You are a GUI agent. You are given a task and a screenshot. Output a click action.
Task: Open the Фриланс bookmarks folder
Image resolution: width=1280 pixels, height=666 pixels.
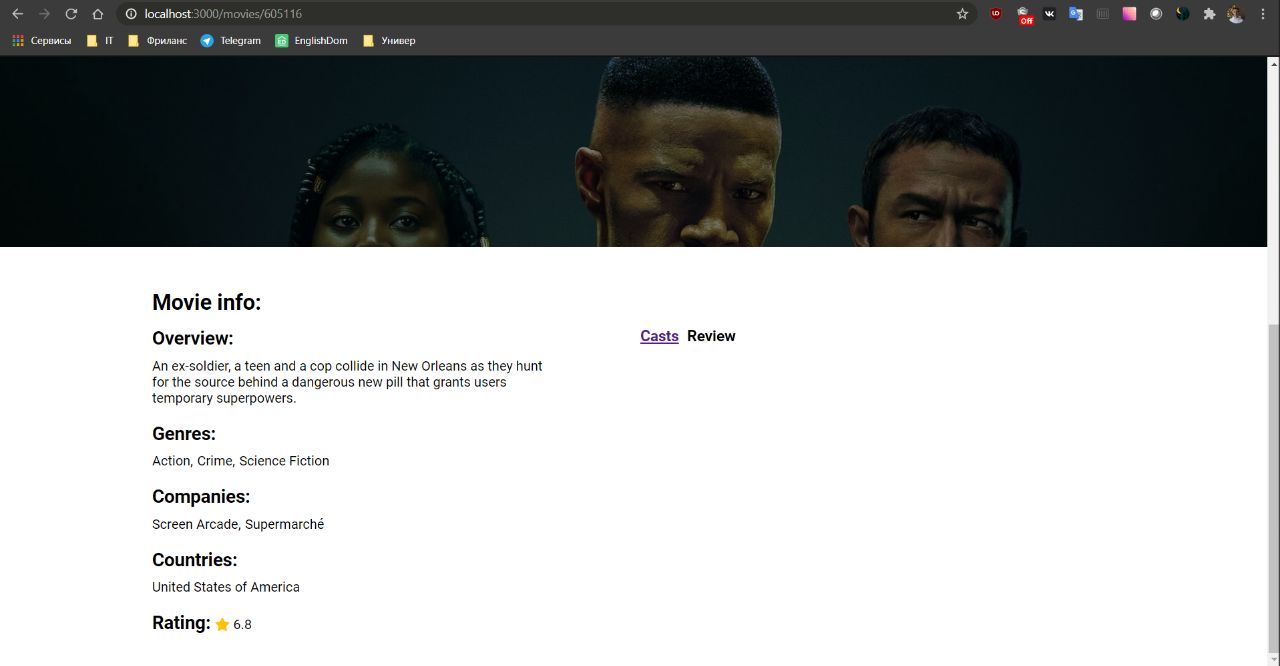click(x=157, y=41)
